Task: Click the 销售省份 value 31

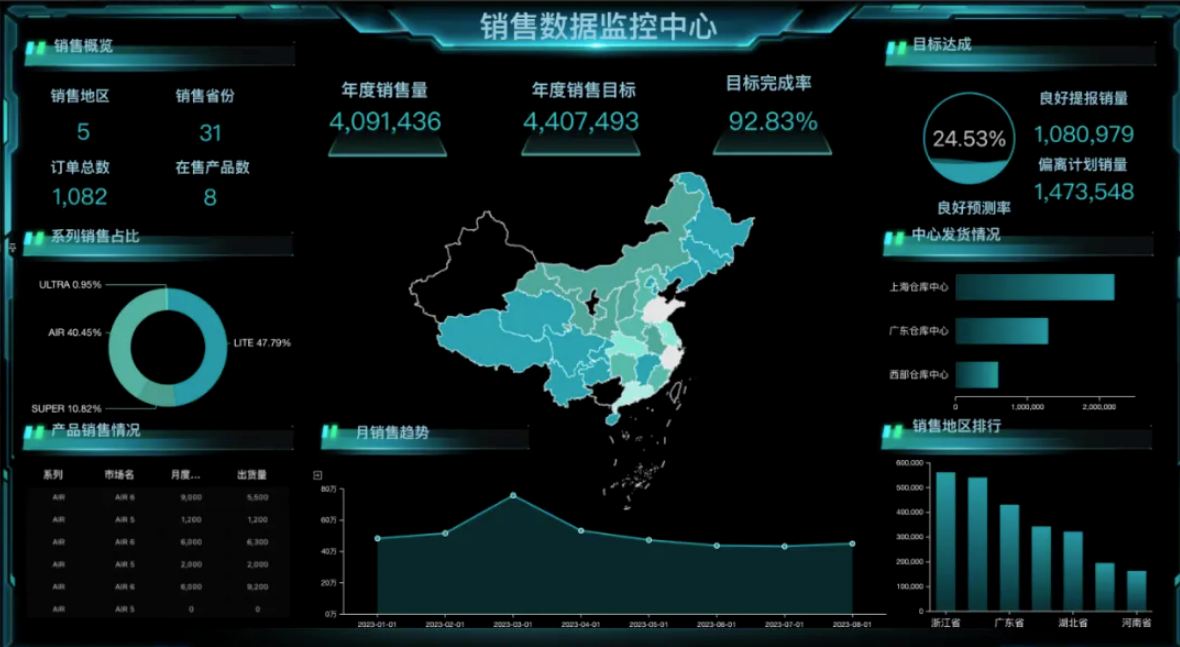Action: tap(210, 133)
